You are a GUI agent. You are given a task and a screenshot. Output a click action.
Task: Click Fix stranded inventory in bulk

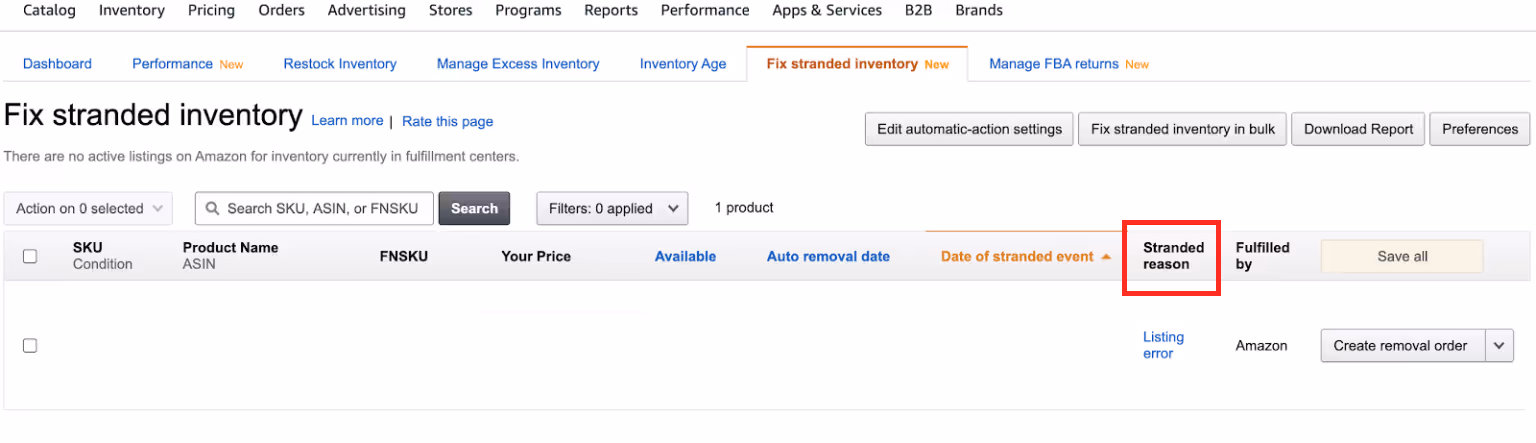[1183, 129]
